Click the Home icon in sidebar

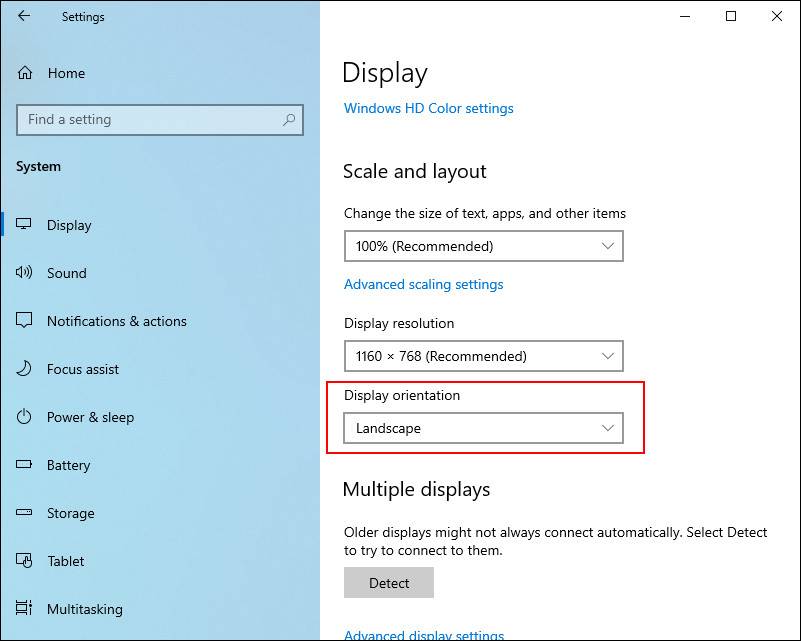coord(24,72)
